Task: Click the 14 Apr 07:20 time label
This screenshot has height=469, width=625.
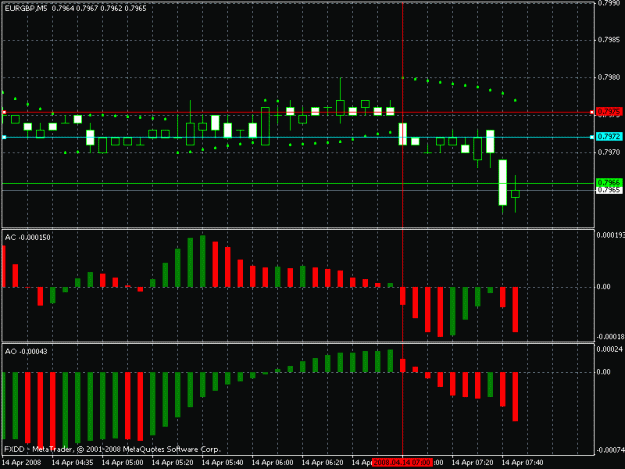Action: (x=472, y=463)
